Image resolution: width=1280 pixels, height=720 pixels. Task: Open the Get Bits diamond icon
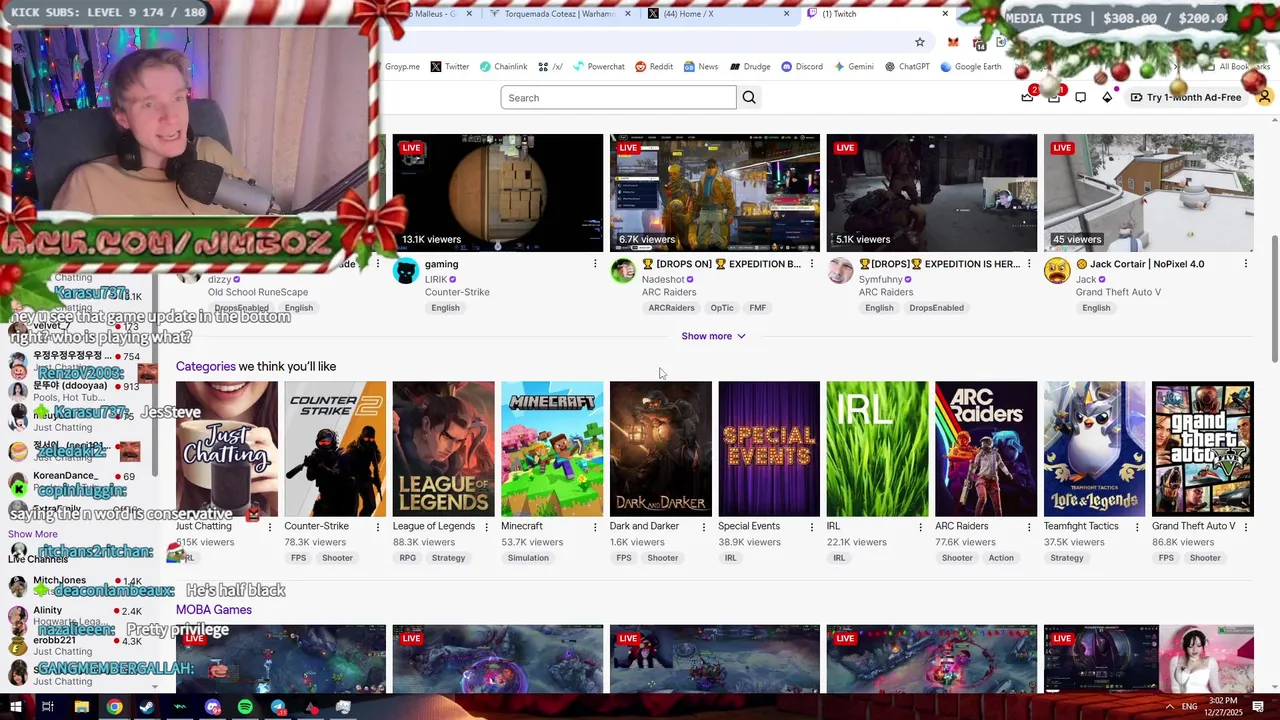[x=1107, y=97]
